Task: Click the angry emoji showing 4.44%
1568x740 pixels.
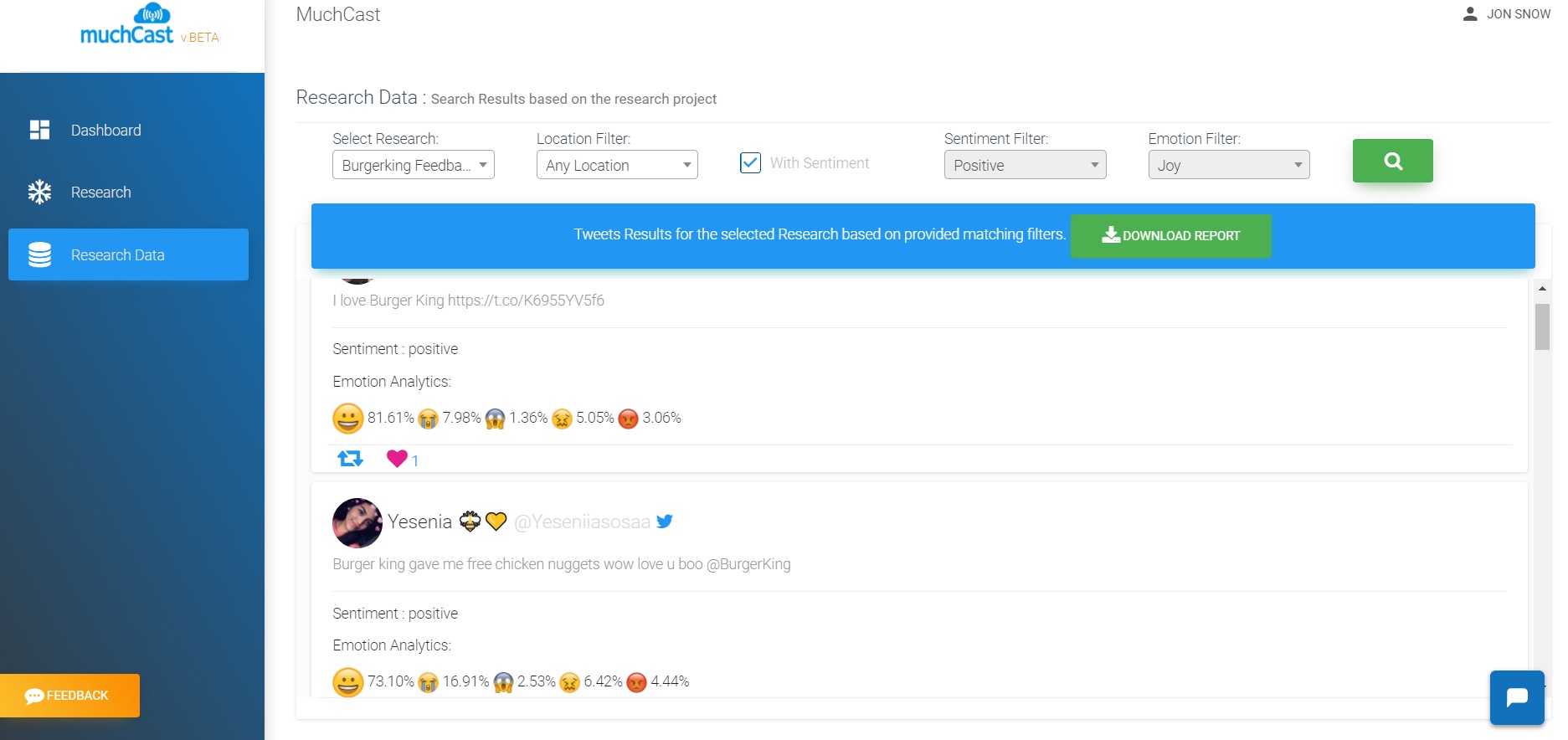Action: [x=637, y=683]
